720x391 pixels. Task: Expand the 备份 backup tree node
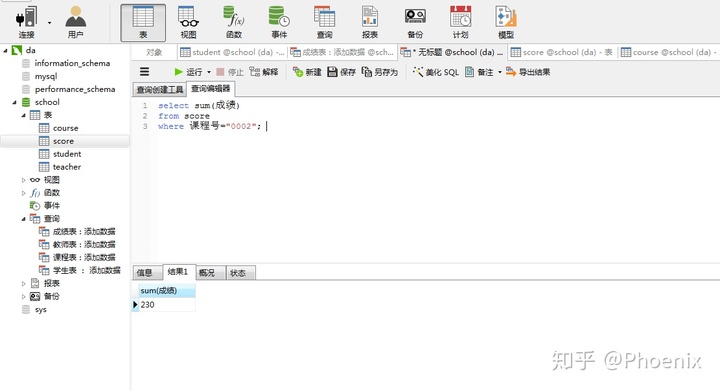[23, 296]
